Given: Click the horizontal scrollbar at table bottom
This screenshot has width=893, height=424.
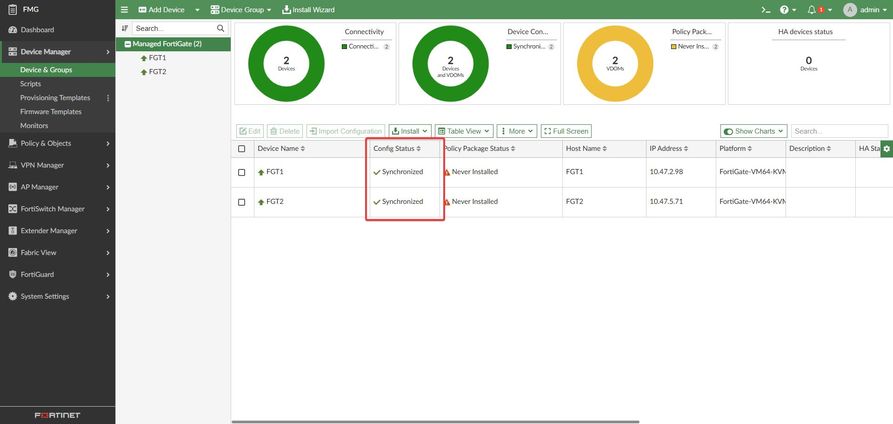Looking at the screenshot, I should 436,422.
